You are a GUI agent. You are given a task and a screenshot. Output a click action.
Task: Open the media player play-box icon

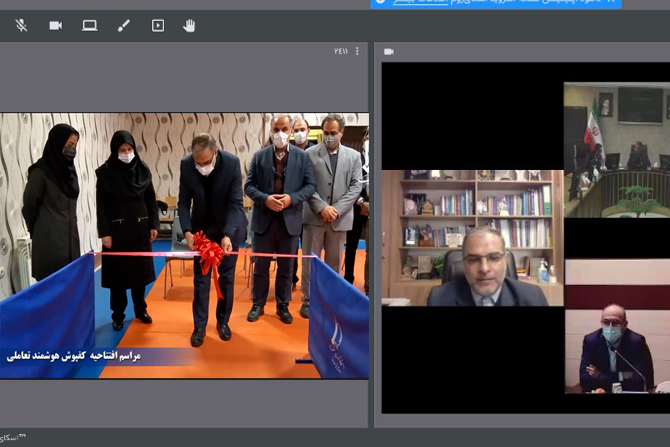158,26
